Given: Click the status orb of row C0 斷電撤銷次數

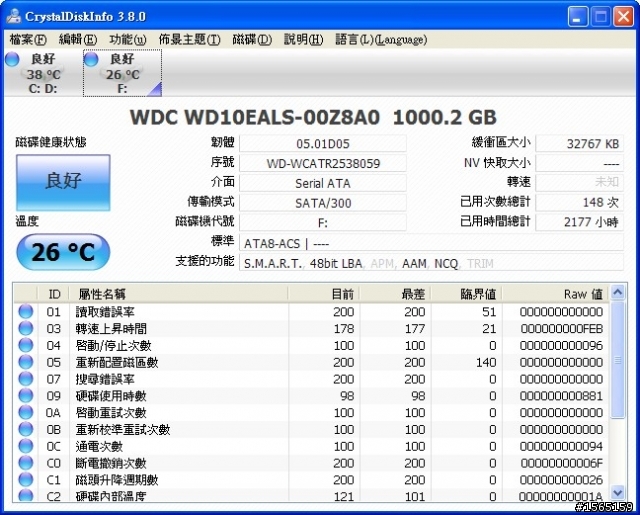Looking at the screenshot, I should pyautogui.click(x=26, y=463).
